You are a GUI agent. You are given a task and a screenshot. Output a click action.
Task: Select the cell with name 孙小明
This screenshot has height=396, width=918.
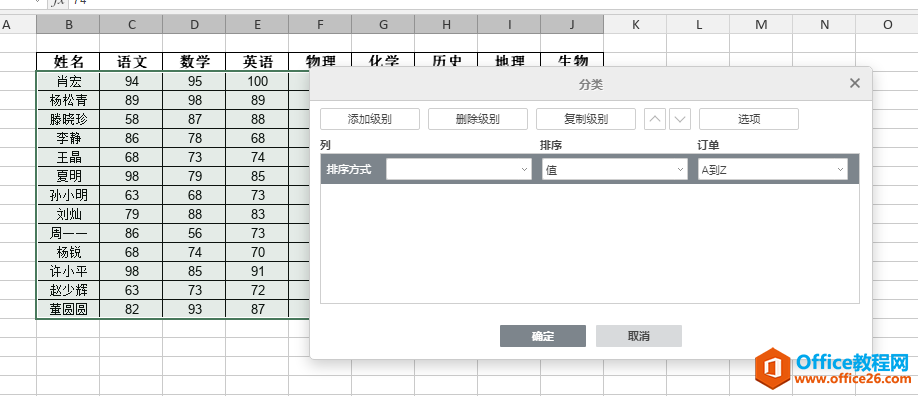coord(68,195)
